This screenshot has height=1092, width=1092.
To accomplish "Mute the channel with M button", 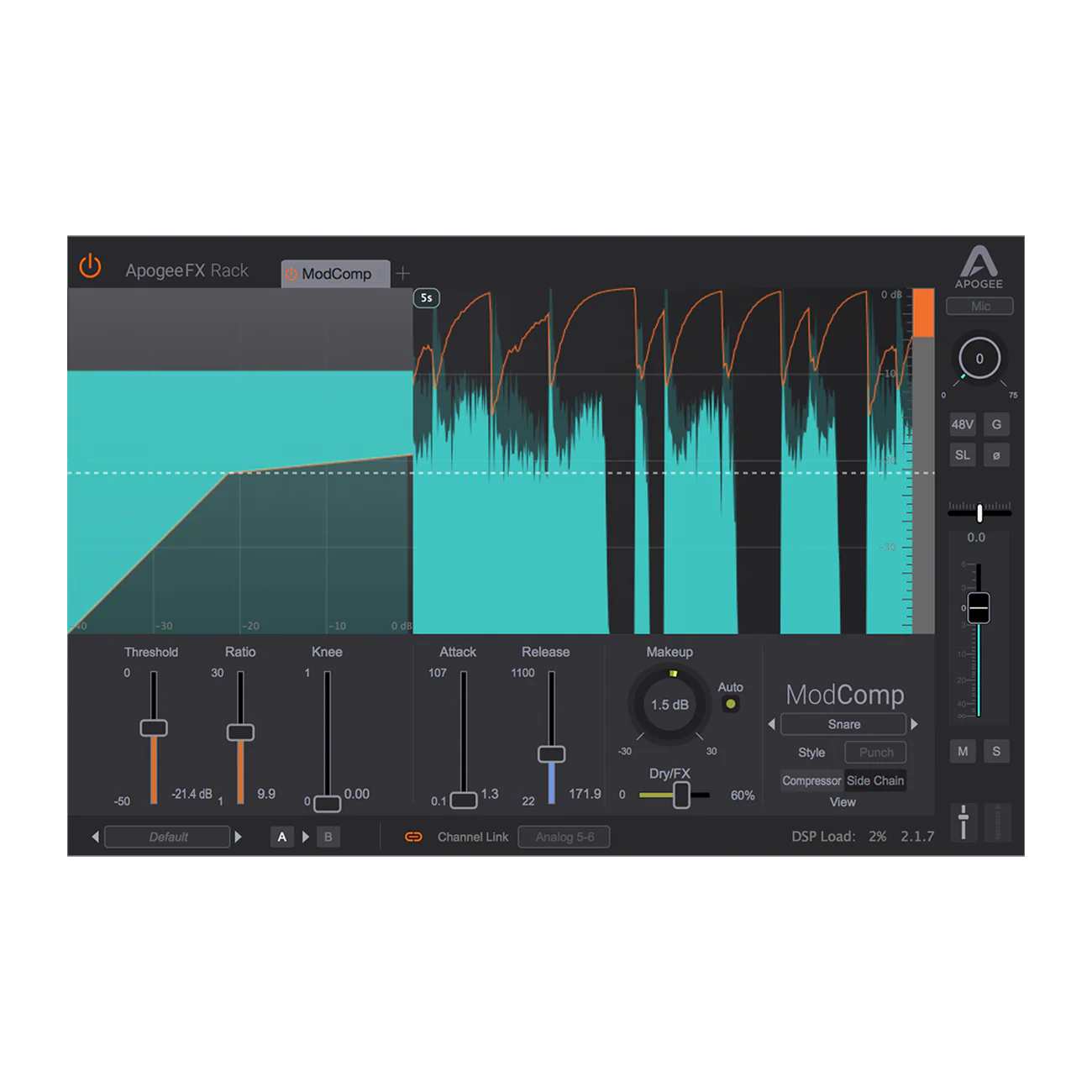I will coord(963,751).
